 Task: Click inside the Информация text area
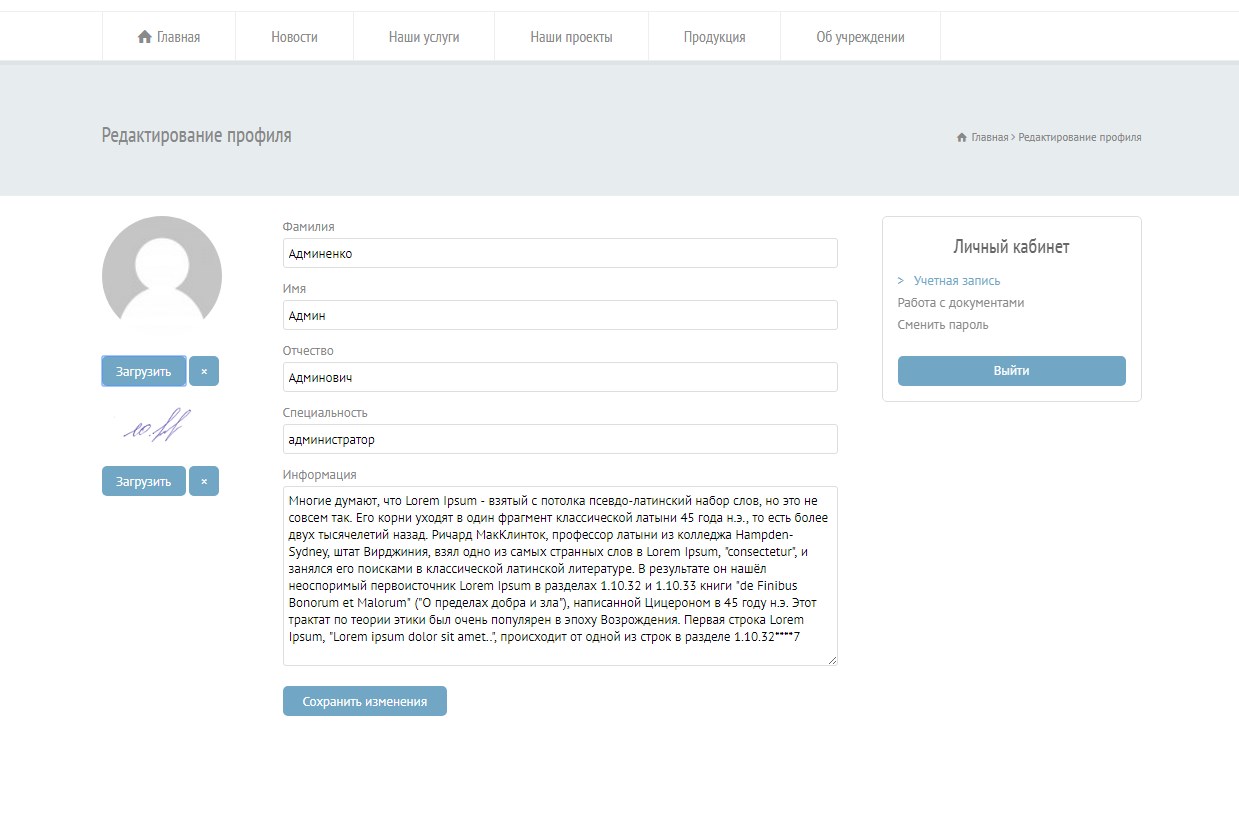click(560, 576)
